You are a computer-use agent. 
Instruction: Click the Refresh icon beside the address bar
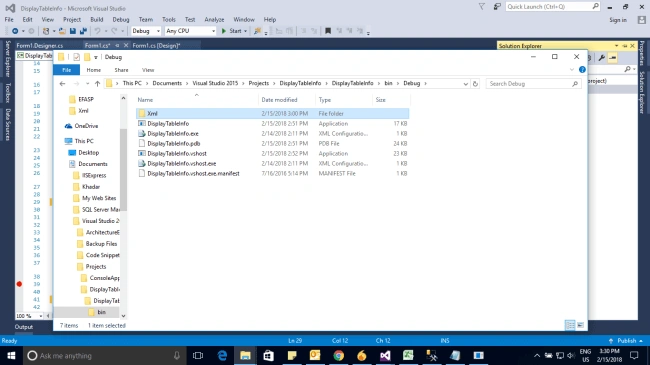(475, 84)
